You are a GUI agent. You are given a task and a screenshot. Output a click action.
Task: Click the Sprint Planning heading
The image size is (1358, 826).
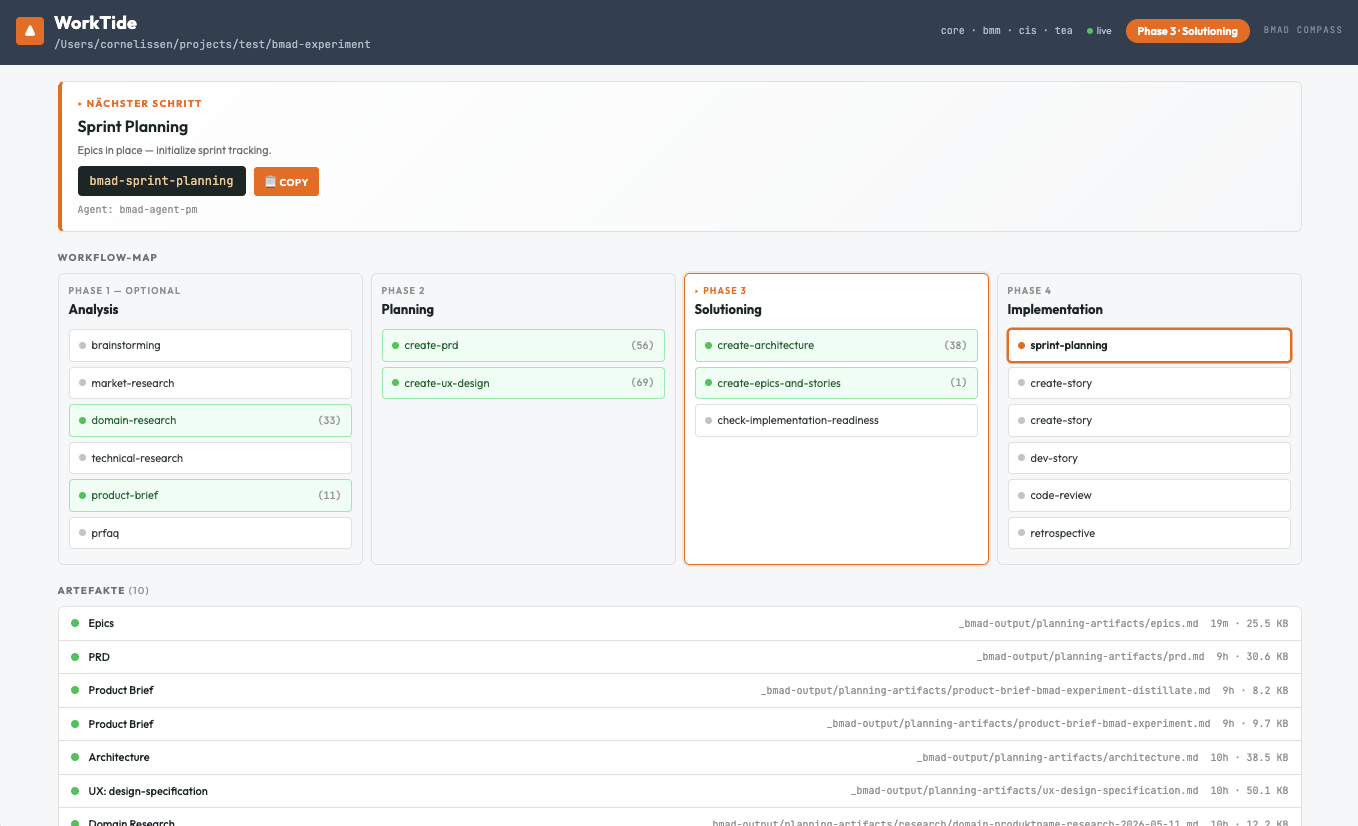click(133, 127)
